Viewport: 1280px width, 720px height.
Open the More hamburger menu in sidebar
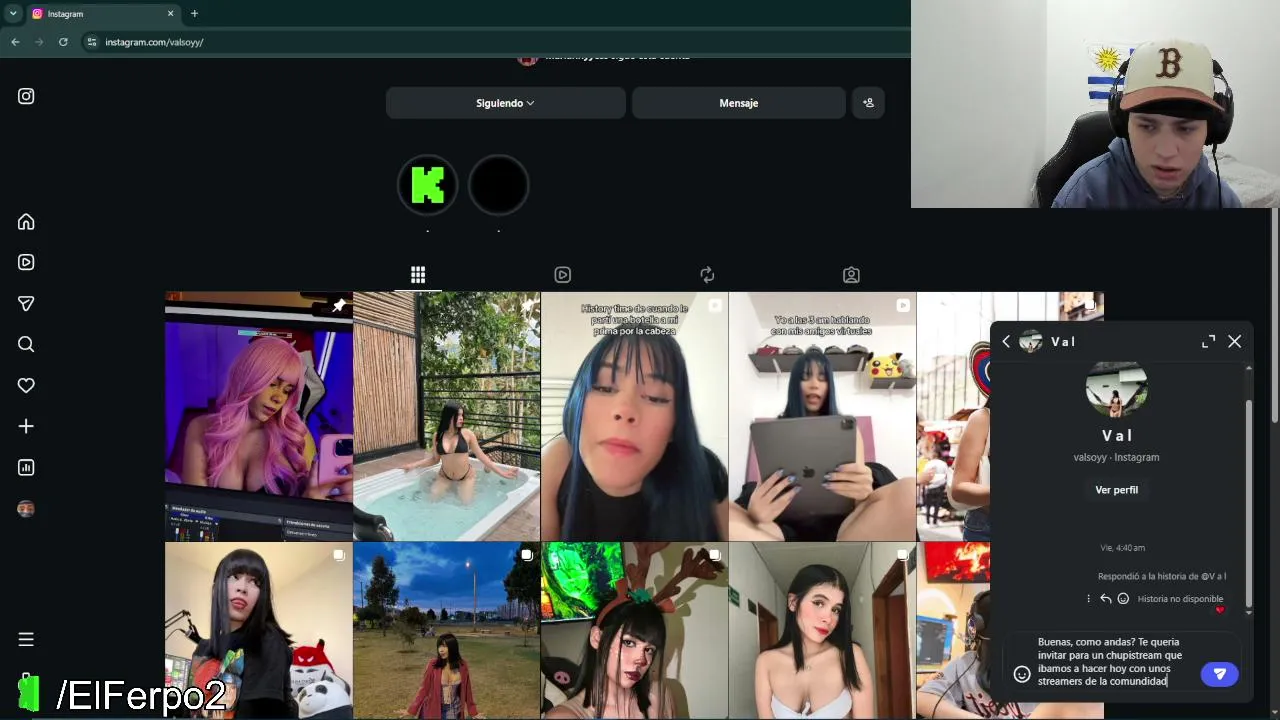point(26,639)
